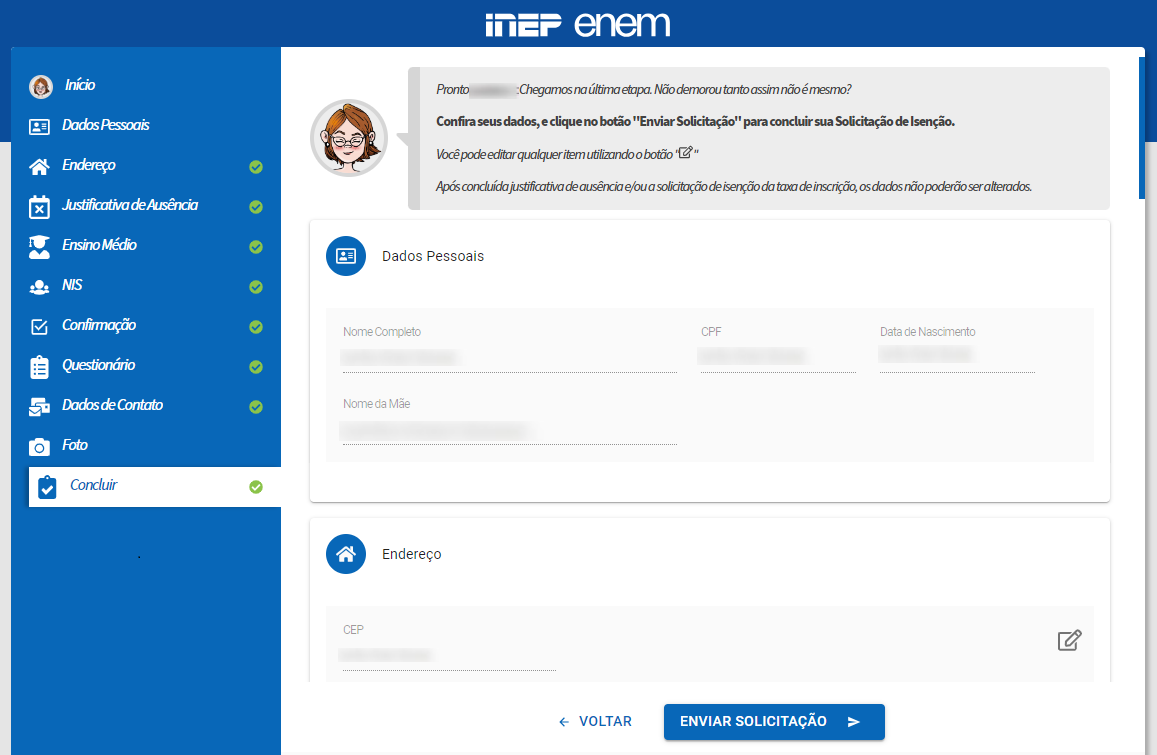The width and height of the screenshot is (1157, 755).
Task: Open Questionário sidebar item
Action: click(98, 365)
